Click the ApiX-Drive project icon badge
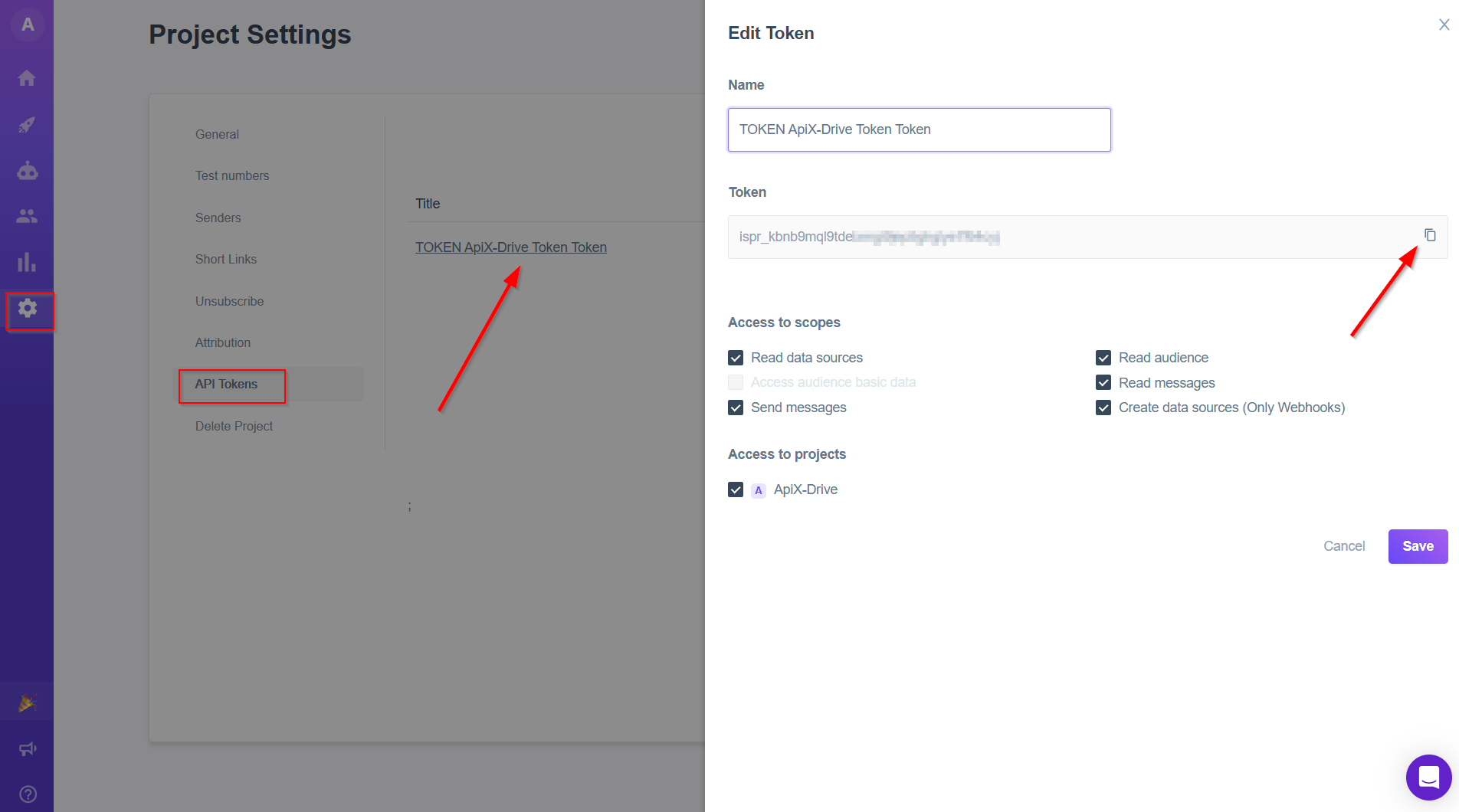Screen dimensions: 1459x812 point(759,490)
